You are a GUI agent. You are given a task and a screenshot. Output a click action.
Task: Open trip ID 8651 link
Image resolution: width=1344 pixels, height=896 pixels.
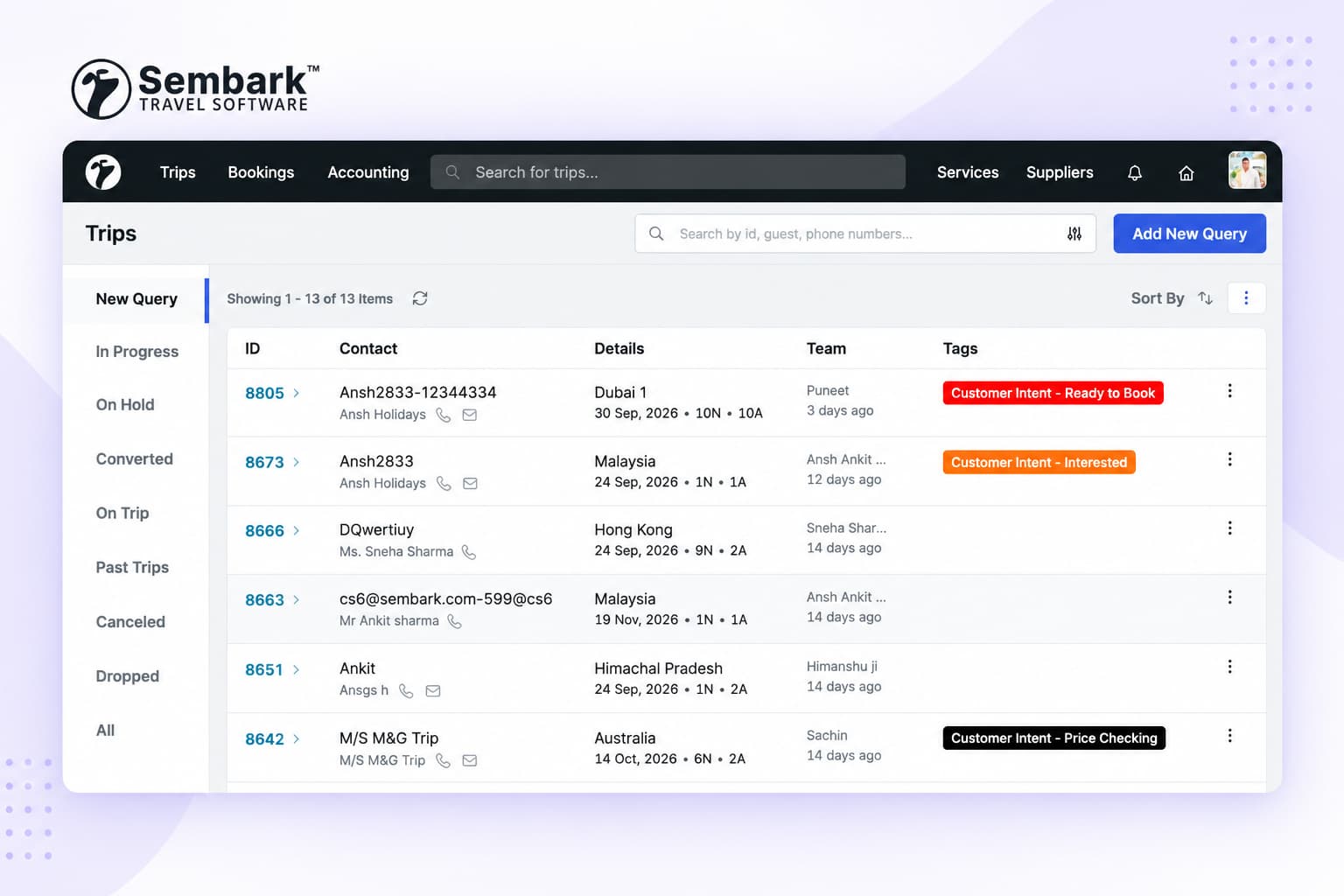pos(264,669)
